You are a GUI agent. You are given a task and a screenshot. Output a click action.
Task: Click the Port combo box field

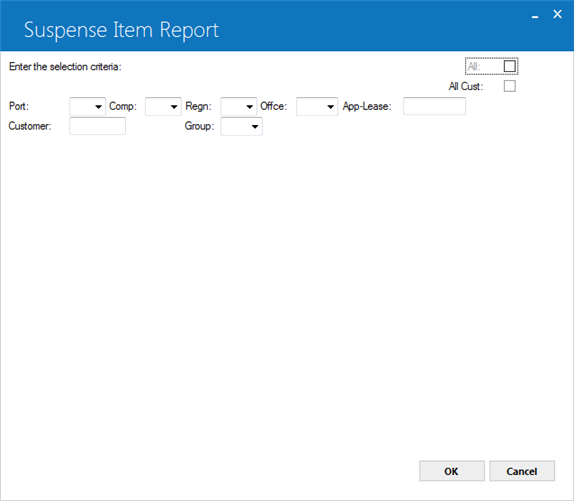click(x=87, y=106)
